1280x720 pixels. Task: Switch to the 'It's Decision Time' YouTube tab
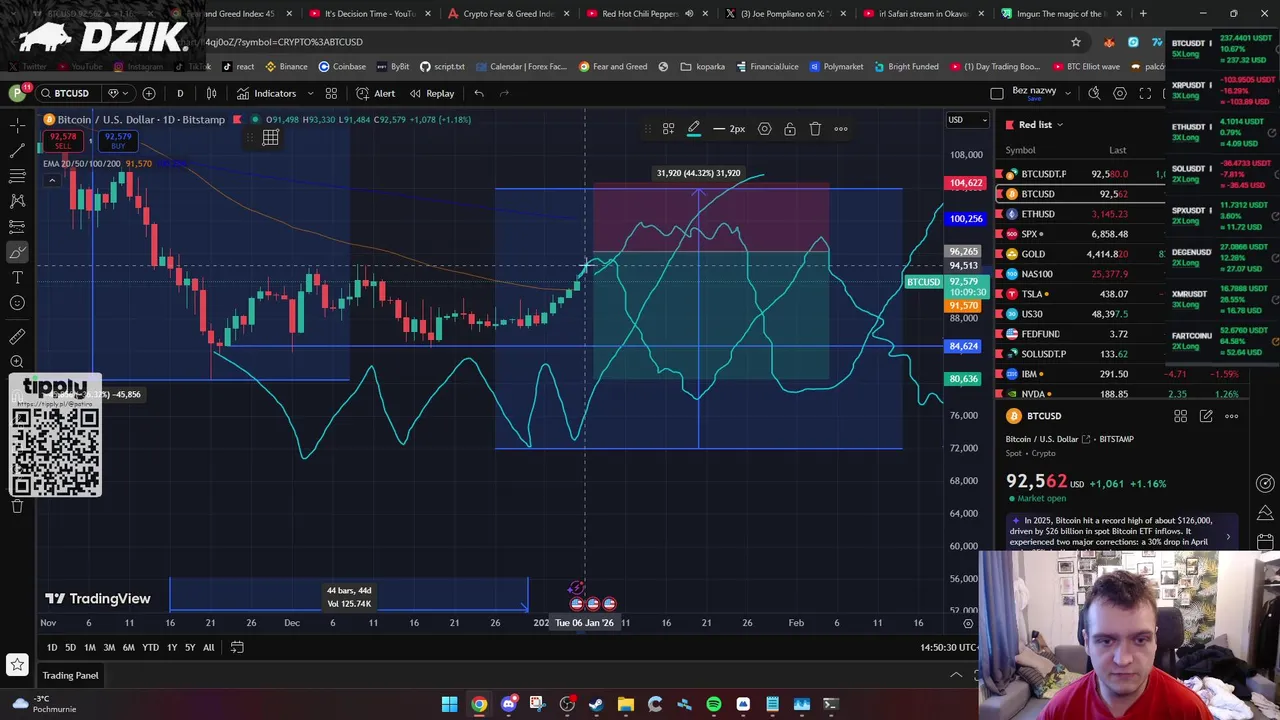pos(369,14)
